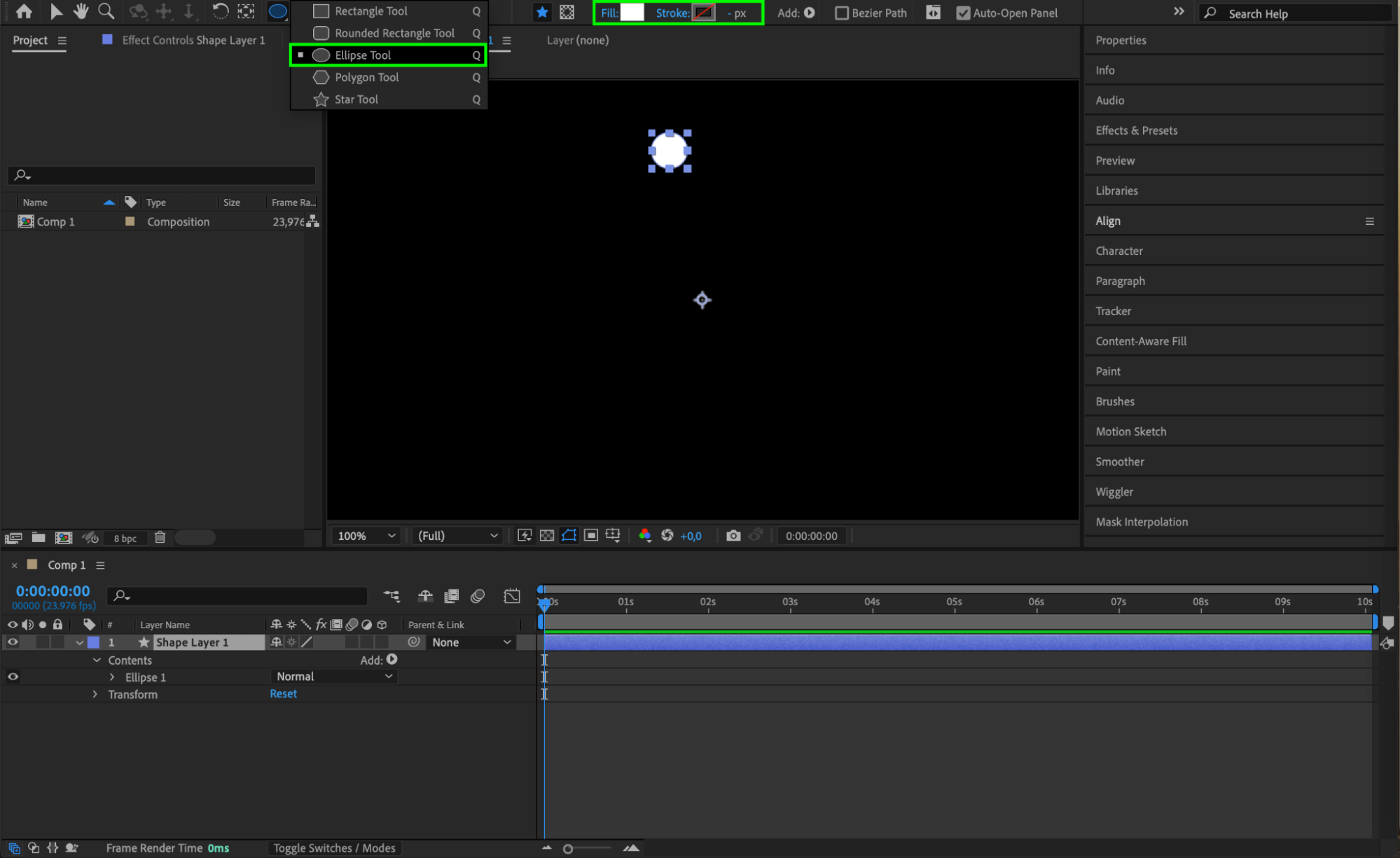Enable the Bezier Path checkbox

click(x=842, y=13)
